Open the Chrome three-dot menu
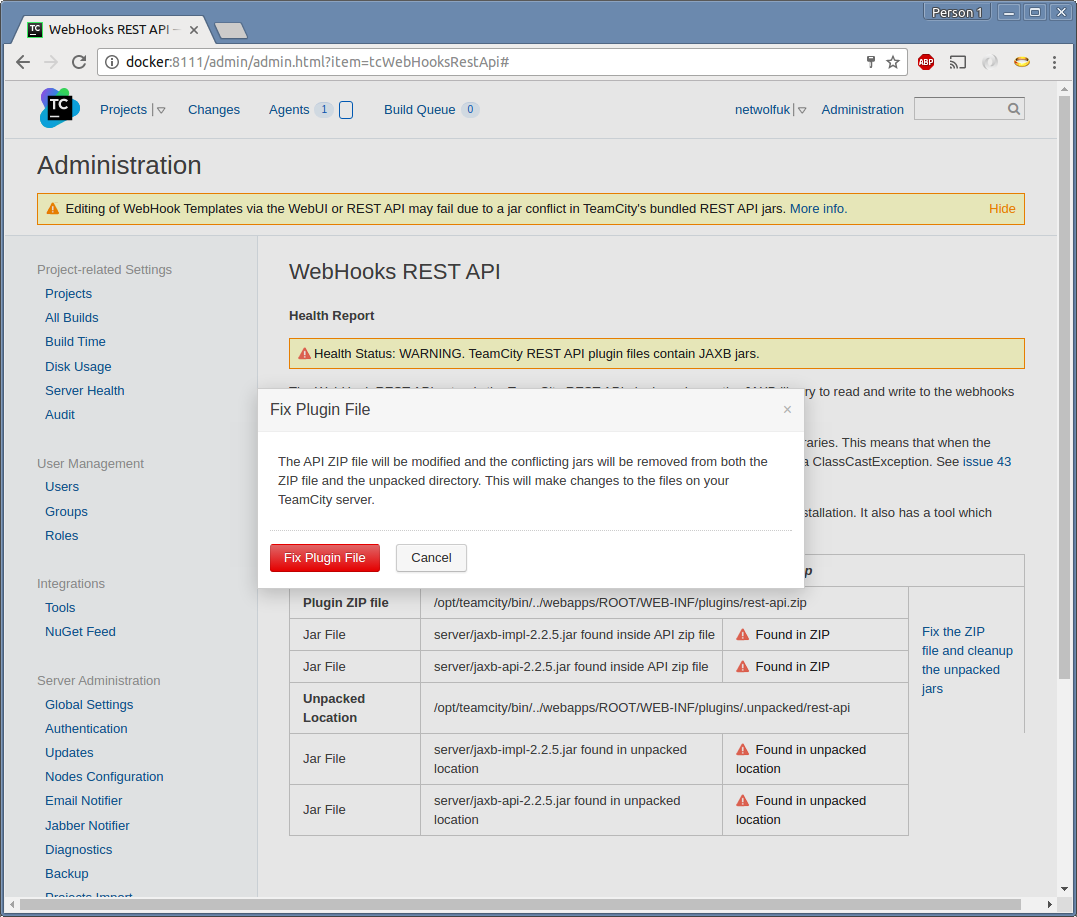 [1054, 62]
